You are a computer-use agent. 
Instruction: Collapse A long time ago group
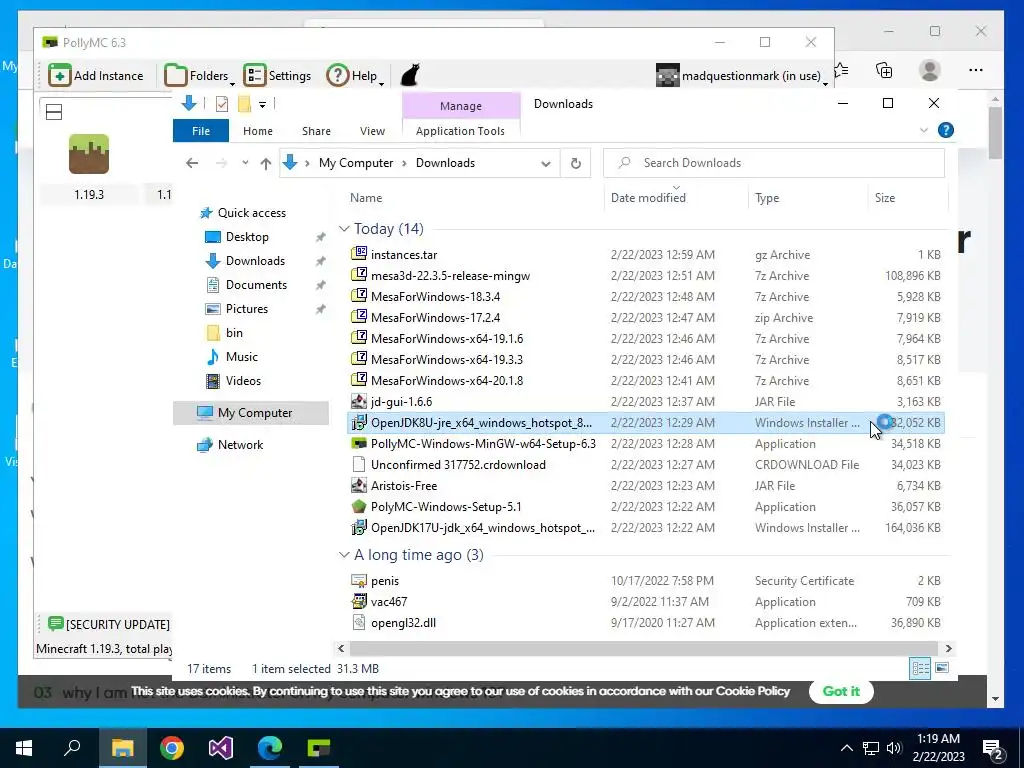pyautogui.click(x=344, y=554)
